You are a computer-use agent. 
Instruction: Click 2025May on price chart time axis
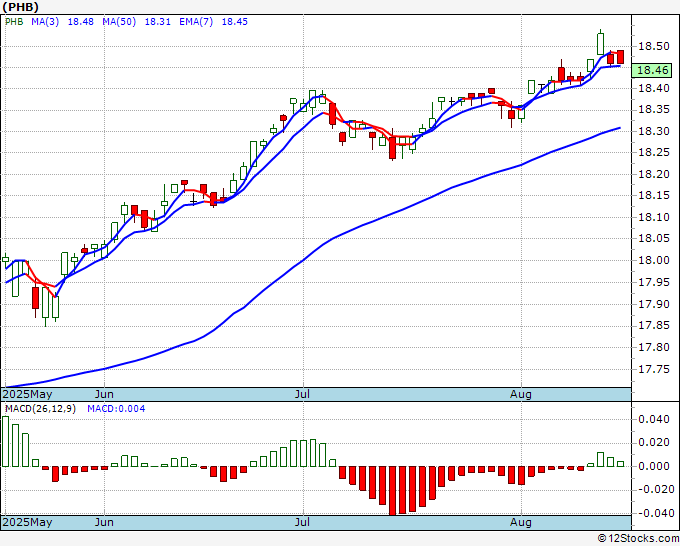click(x=28, y=395)
